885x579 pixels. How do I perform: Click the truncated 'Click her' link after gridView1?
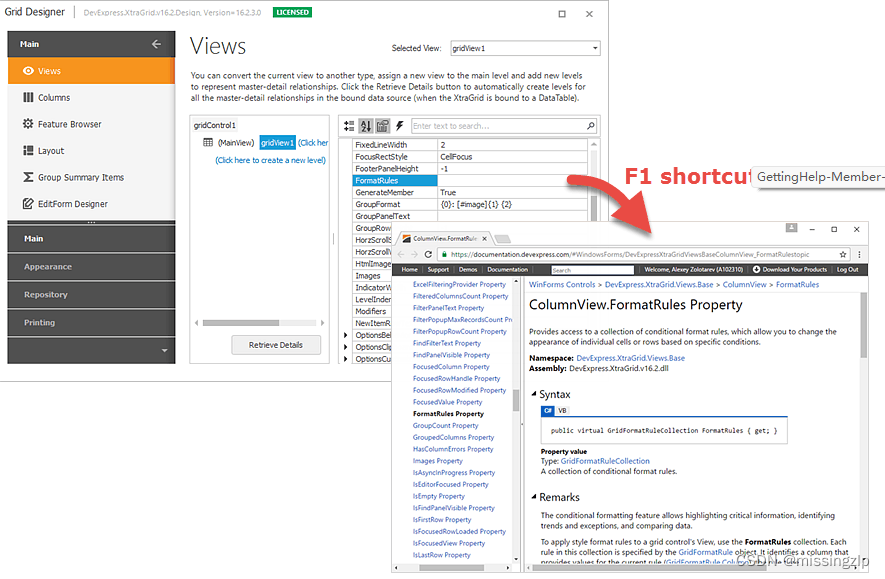click(313, 143)
